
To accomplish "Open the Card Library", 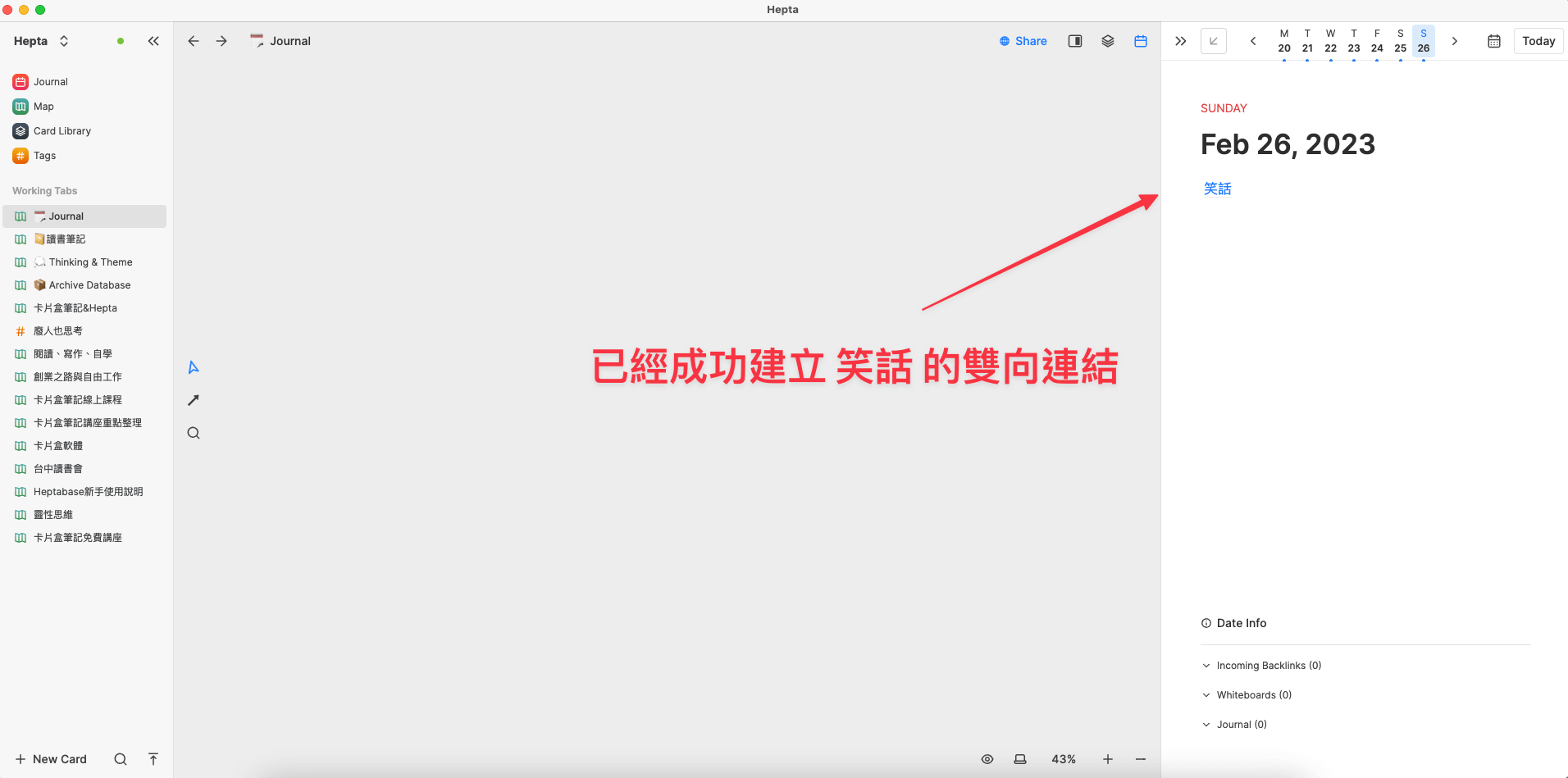I will click(60, 130).
